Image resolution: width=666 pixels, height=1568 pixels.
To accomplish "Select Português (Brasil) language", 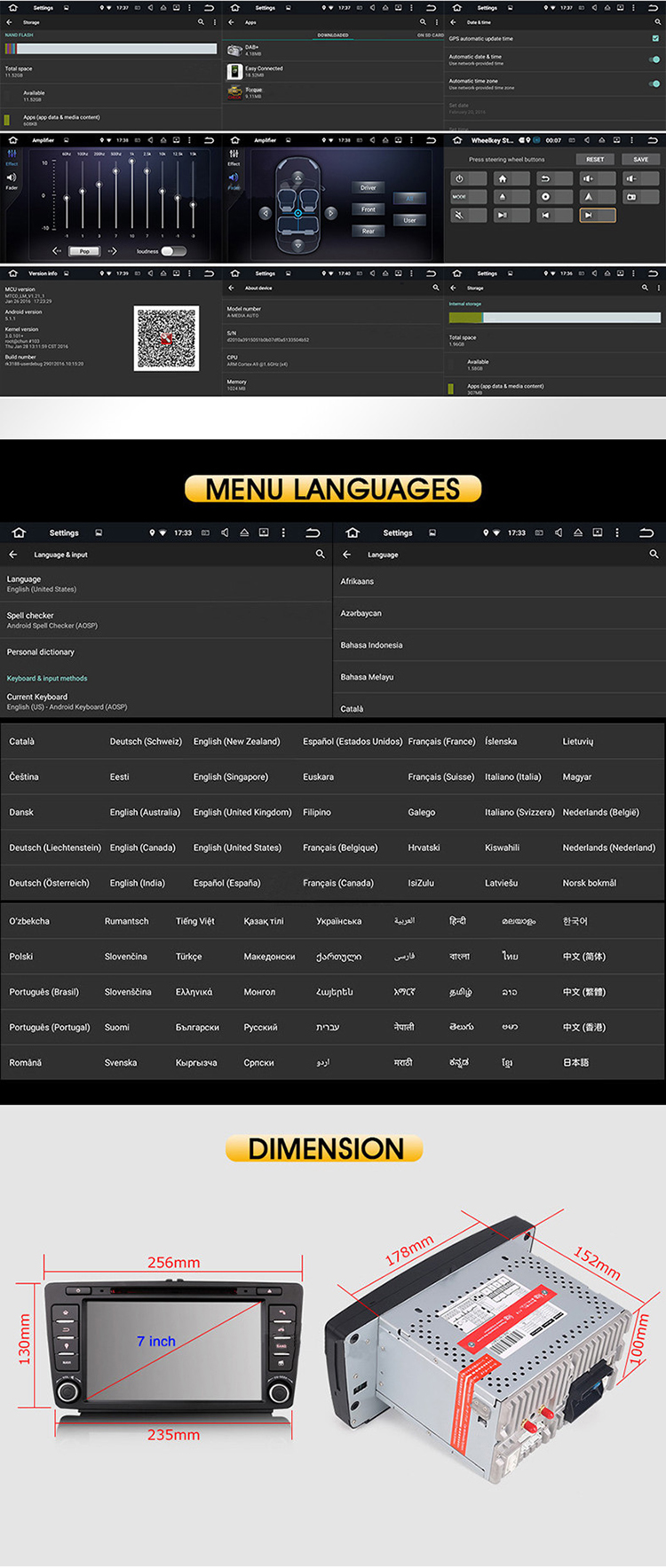I will click(x=44, y=992).
